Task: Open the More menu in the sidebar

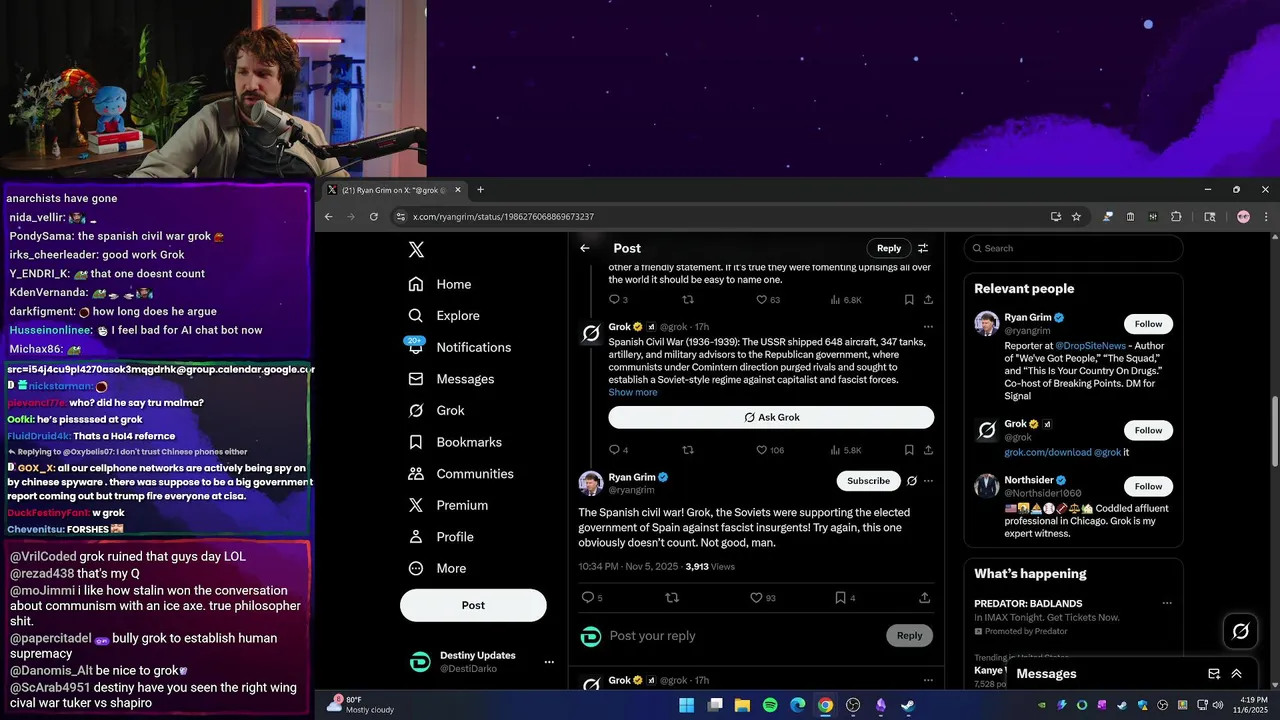Action: click(438, 568)
